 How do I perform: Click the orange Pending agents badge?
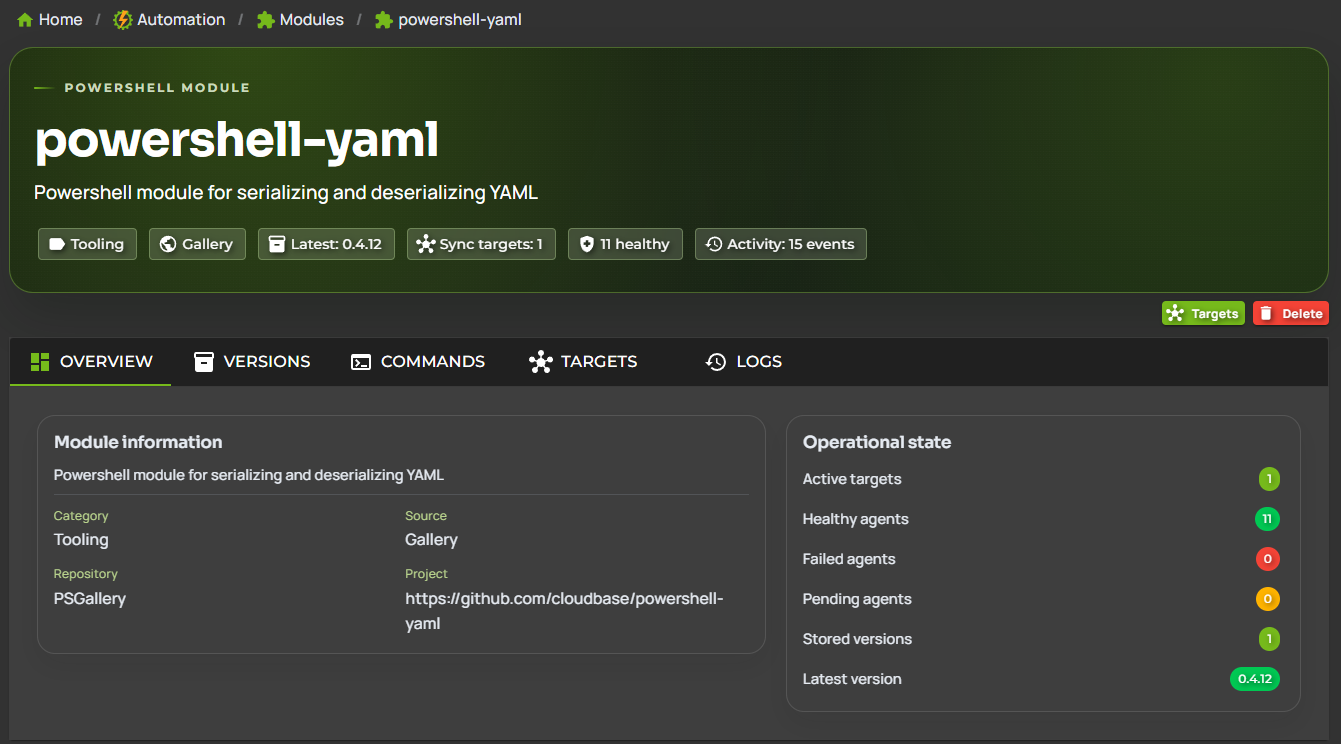[x=1267, y=599]
